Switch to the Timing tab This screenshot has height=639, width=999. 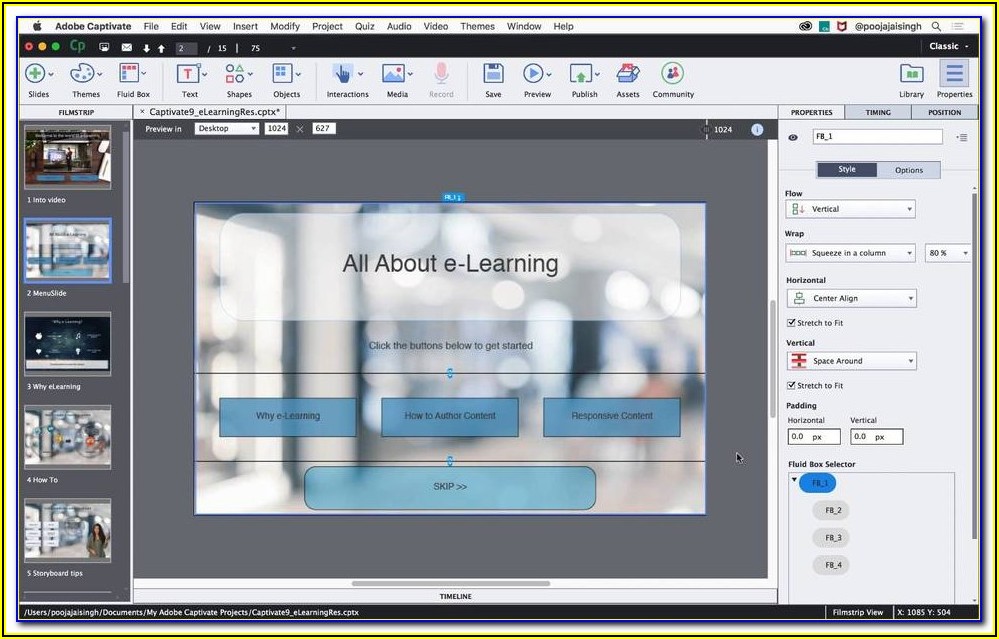coord(878,113)
